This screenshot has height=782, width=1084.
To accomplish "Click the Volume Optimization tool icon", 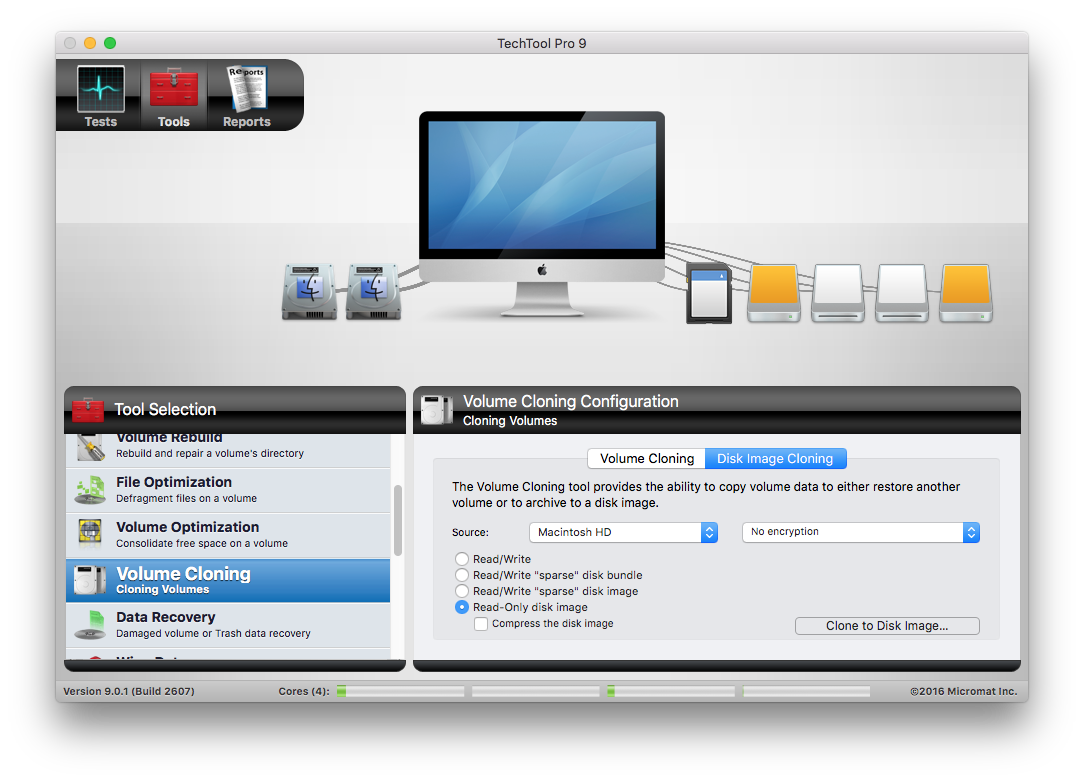I will click(x=91, y=534).
